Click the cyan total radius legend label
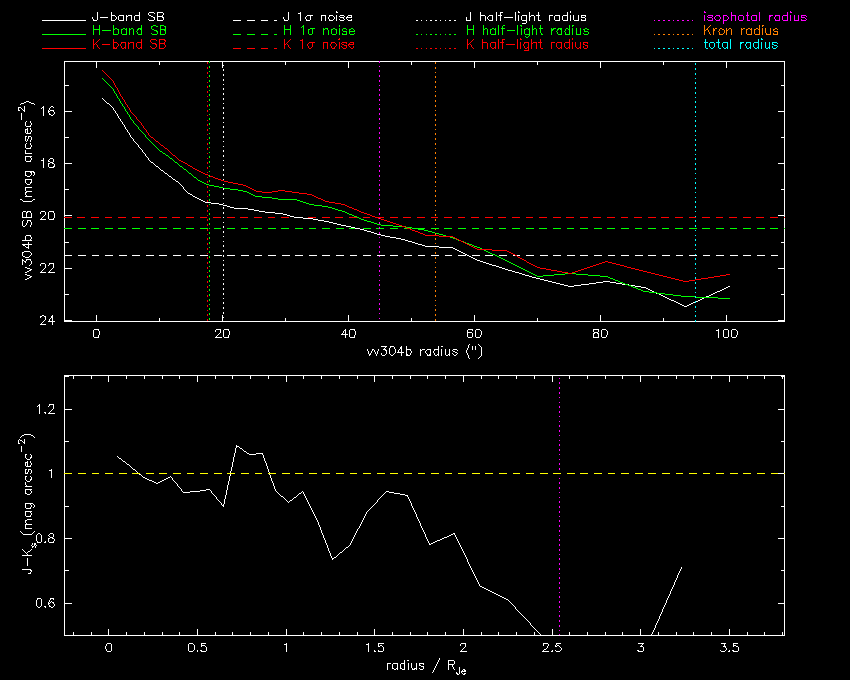The height and width of the screenshot is (680, 850). click(740, 45)
